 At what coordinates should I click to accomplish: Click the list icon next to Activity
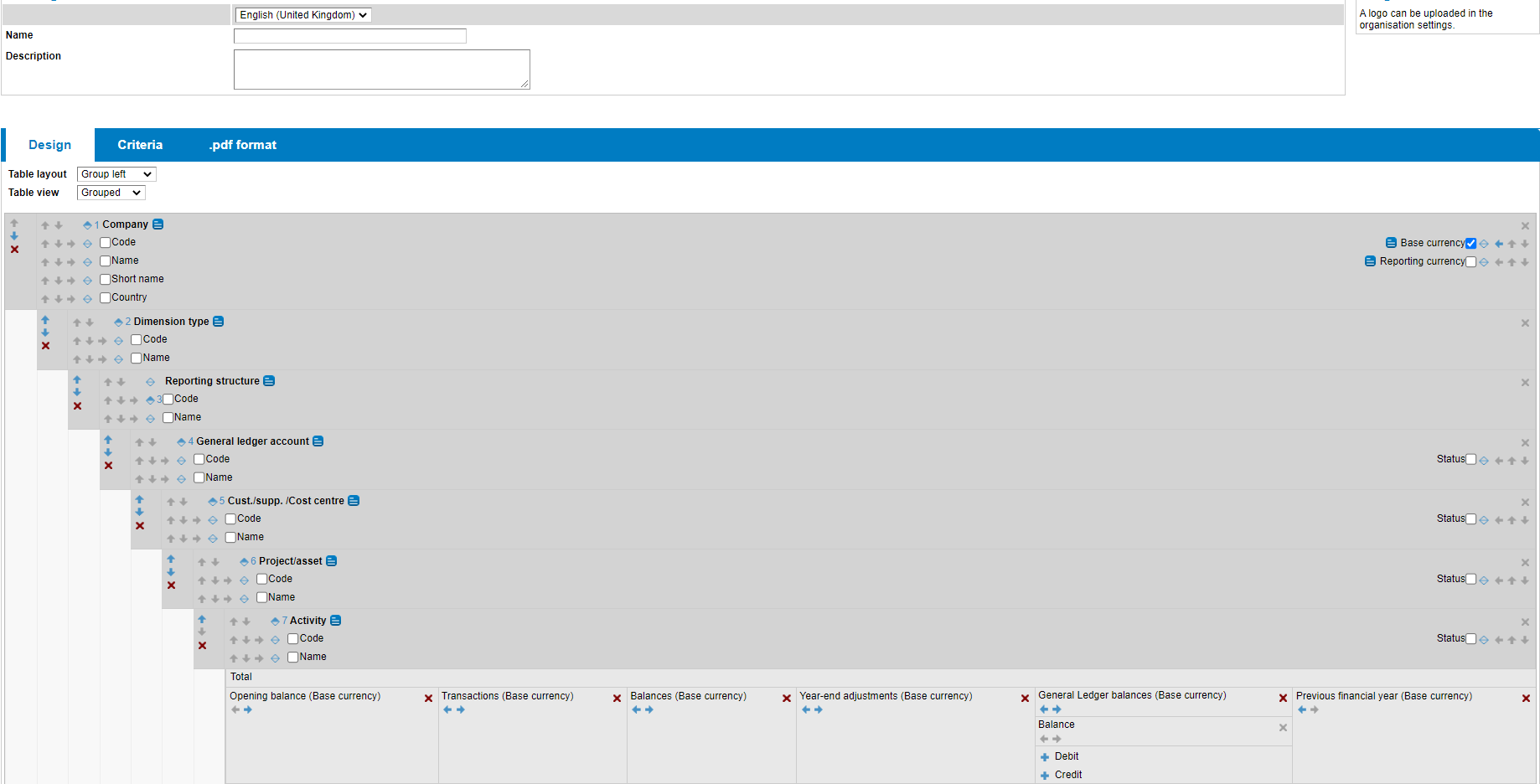[x=335, y=621]
